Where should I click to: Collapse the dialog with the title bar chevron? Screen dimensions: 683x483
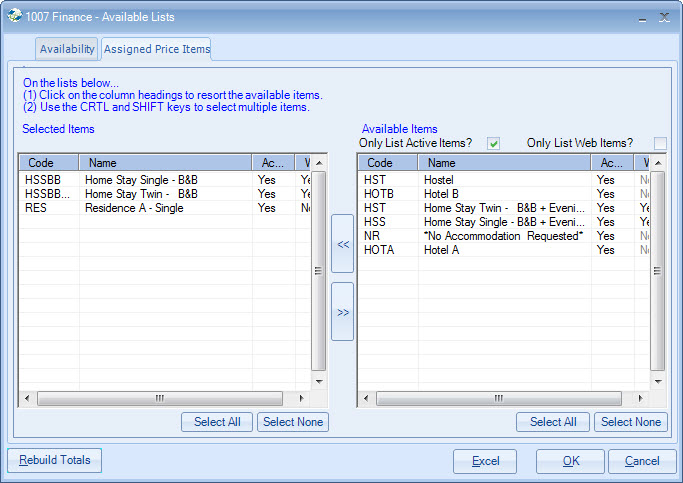click(639, 16)
